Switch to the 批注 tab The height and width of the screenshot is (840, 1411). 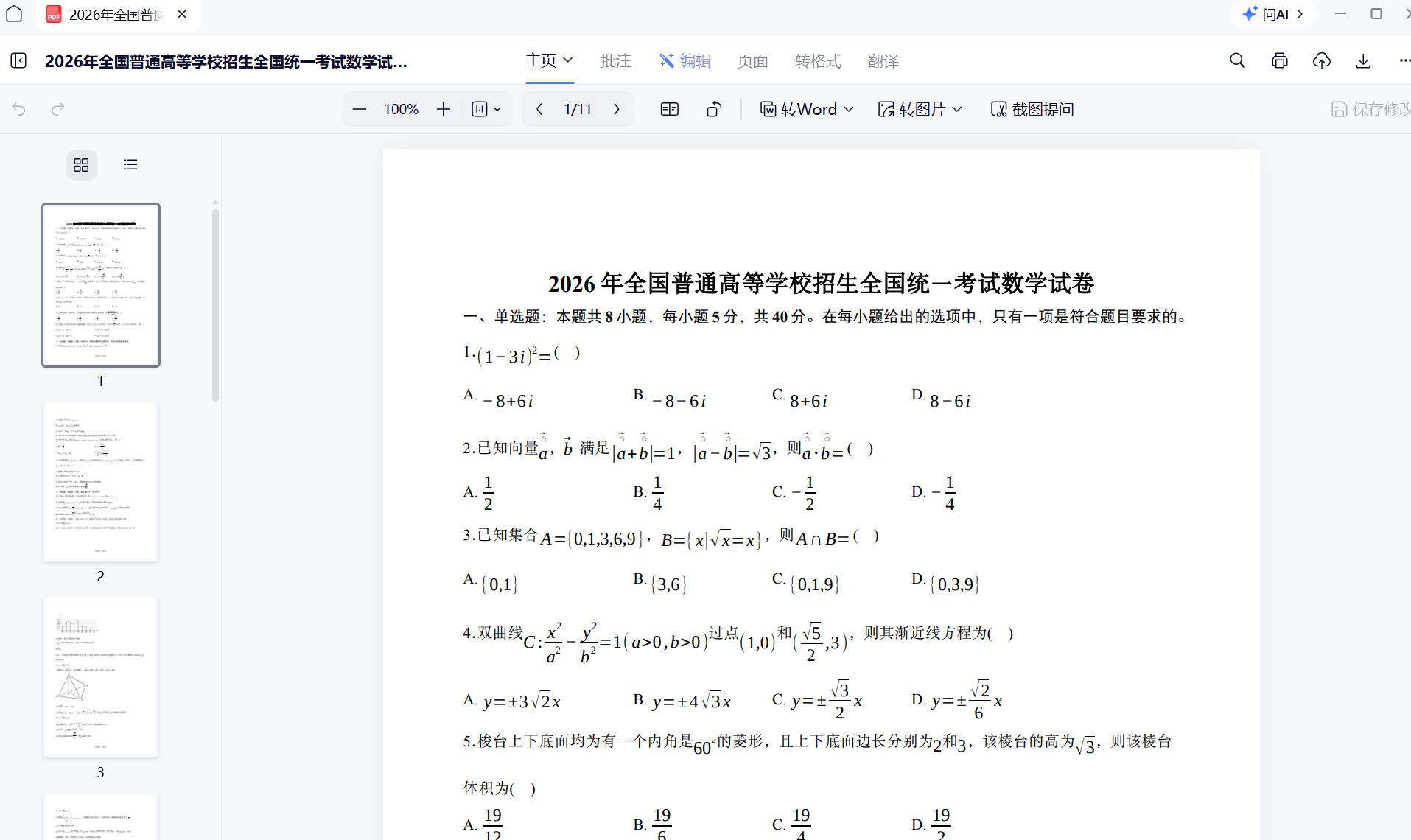coord(616,60)
